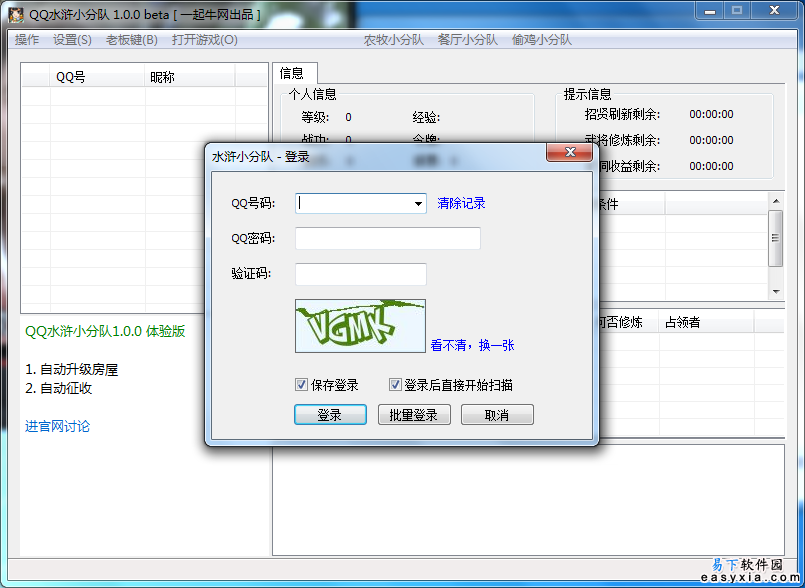Click the QQ号 column header
805x588 pixels.
(x=98, y=77)
